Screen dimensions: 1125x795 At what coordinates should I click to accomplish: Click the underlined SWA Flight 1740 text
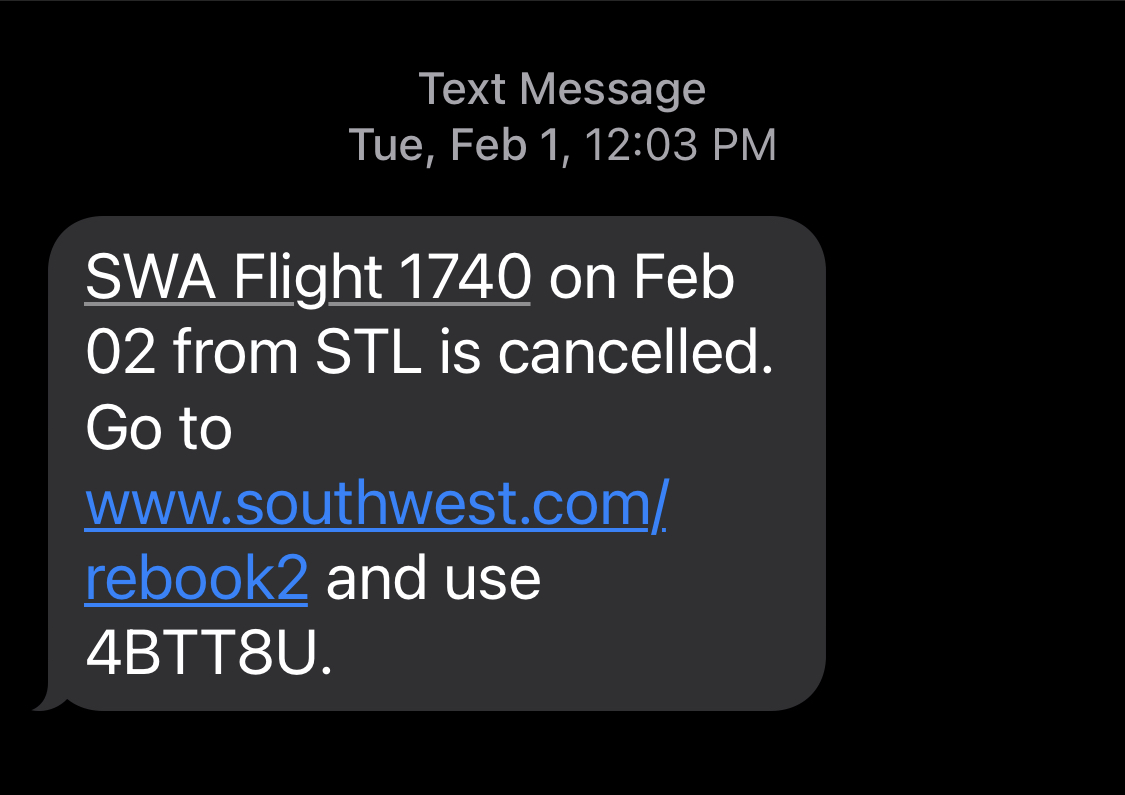(x=307, y=278)
